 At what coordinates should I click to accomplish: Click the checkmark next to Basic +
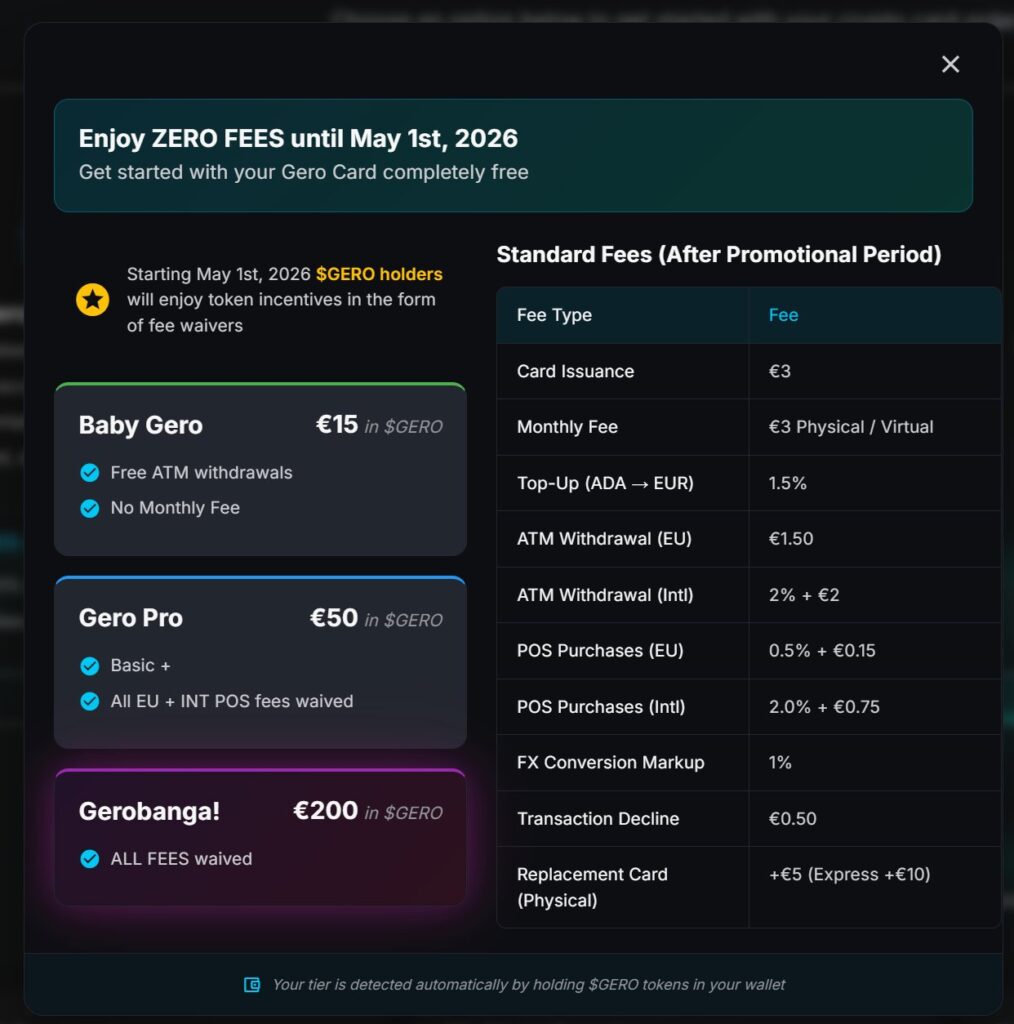(90, 666)
